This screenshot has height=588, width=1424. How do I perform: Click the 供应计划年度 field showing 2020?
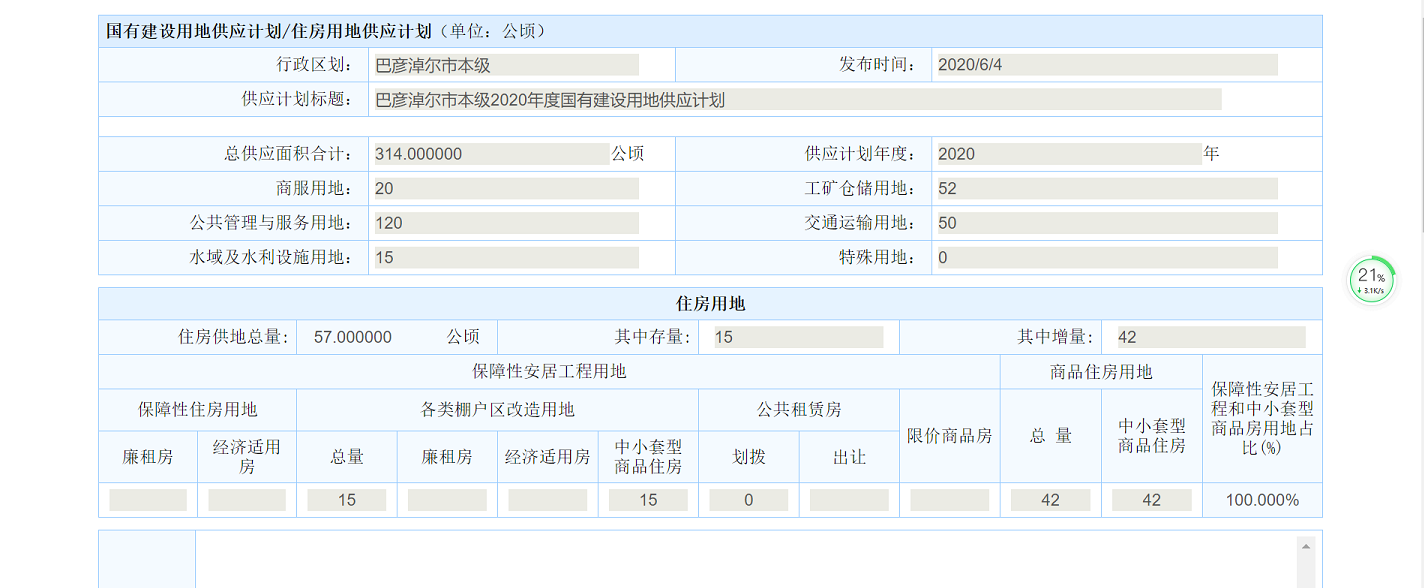1068,154
